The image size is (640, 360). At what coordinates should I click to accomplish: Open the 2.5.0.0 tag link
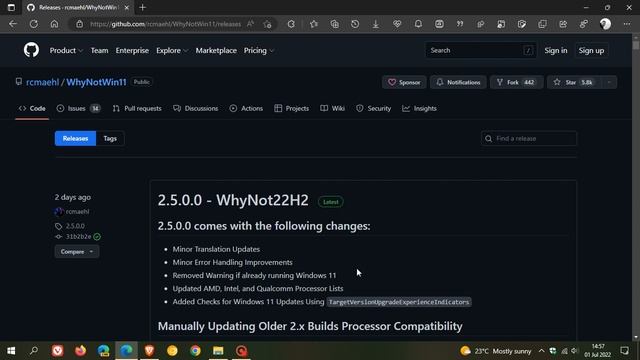pos(75,226)
